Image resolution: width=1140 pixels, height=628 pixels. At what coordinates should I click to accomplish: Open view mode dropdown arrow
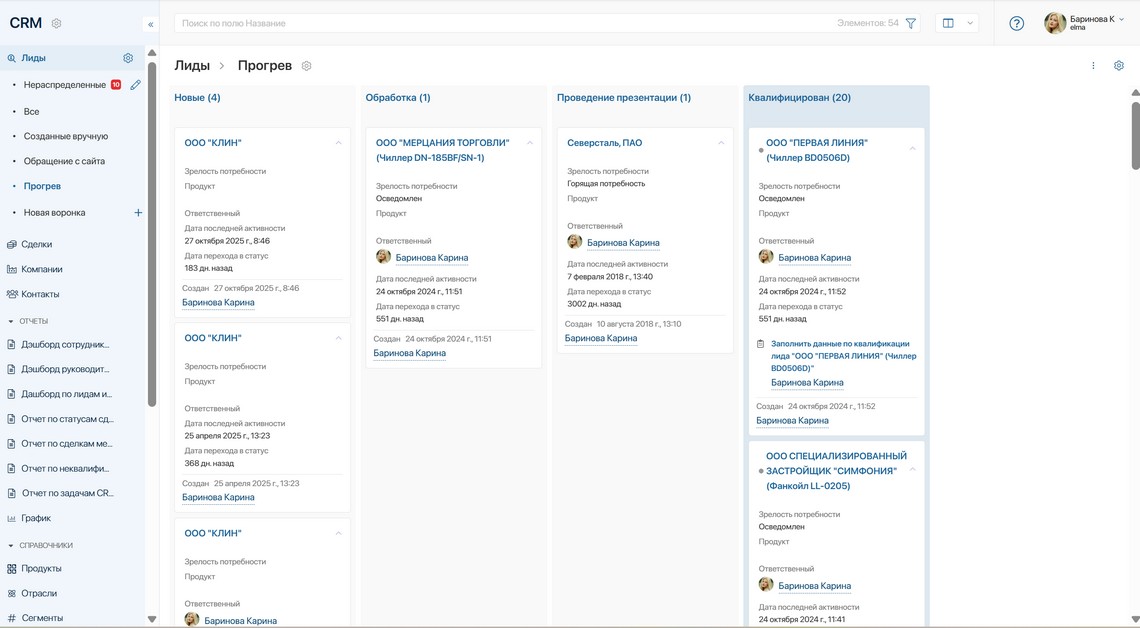(970, 23)
